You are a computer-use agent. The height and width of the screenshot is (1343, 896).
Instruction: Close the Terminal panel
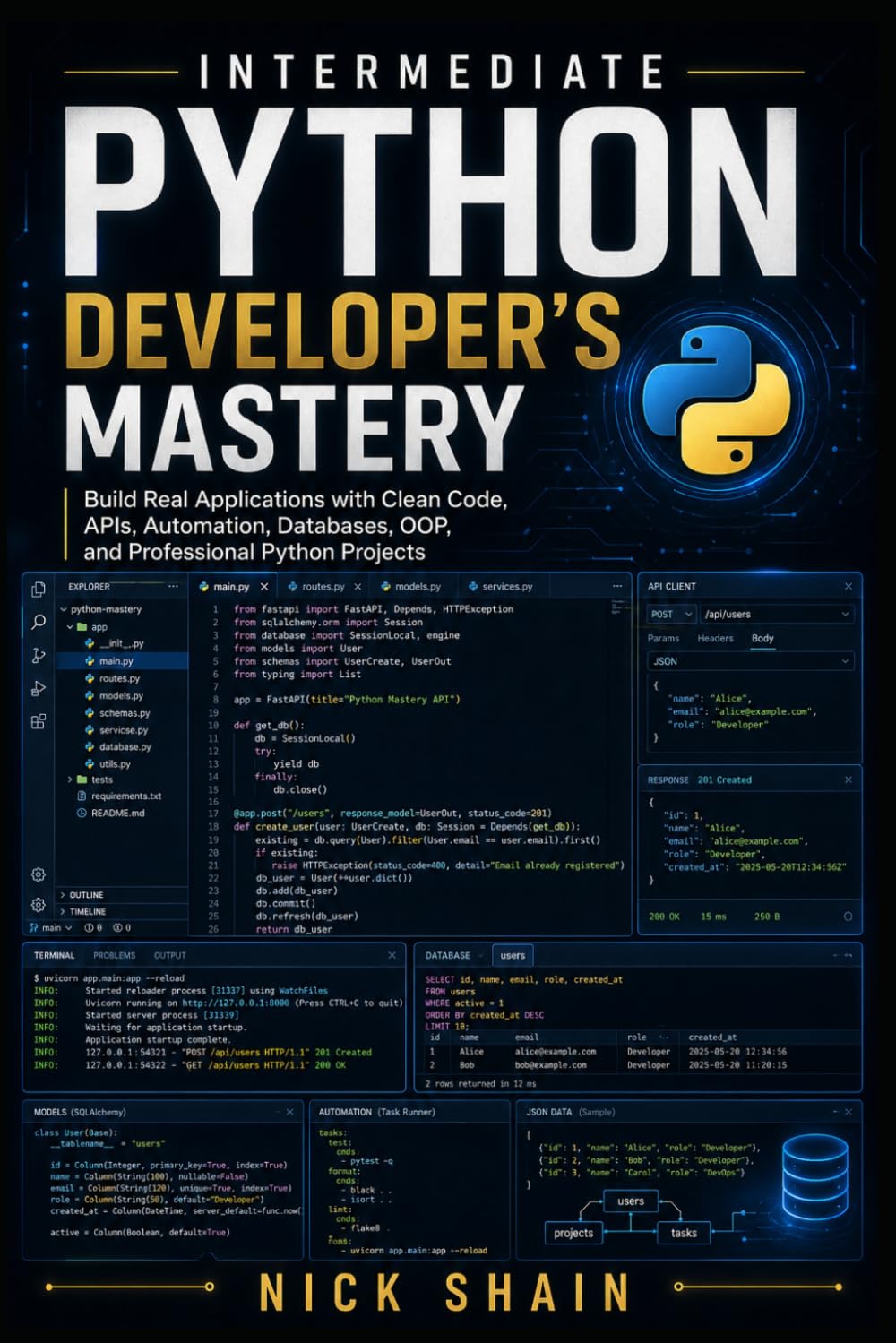392,955
